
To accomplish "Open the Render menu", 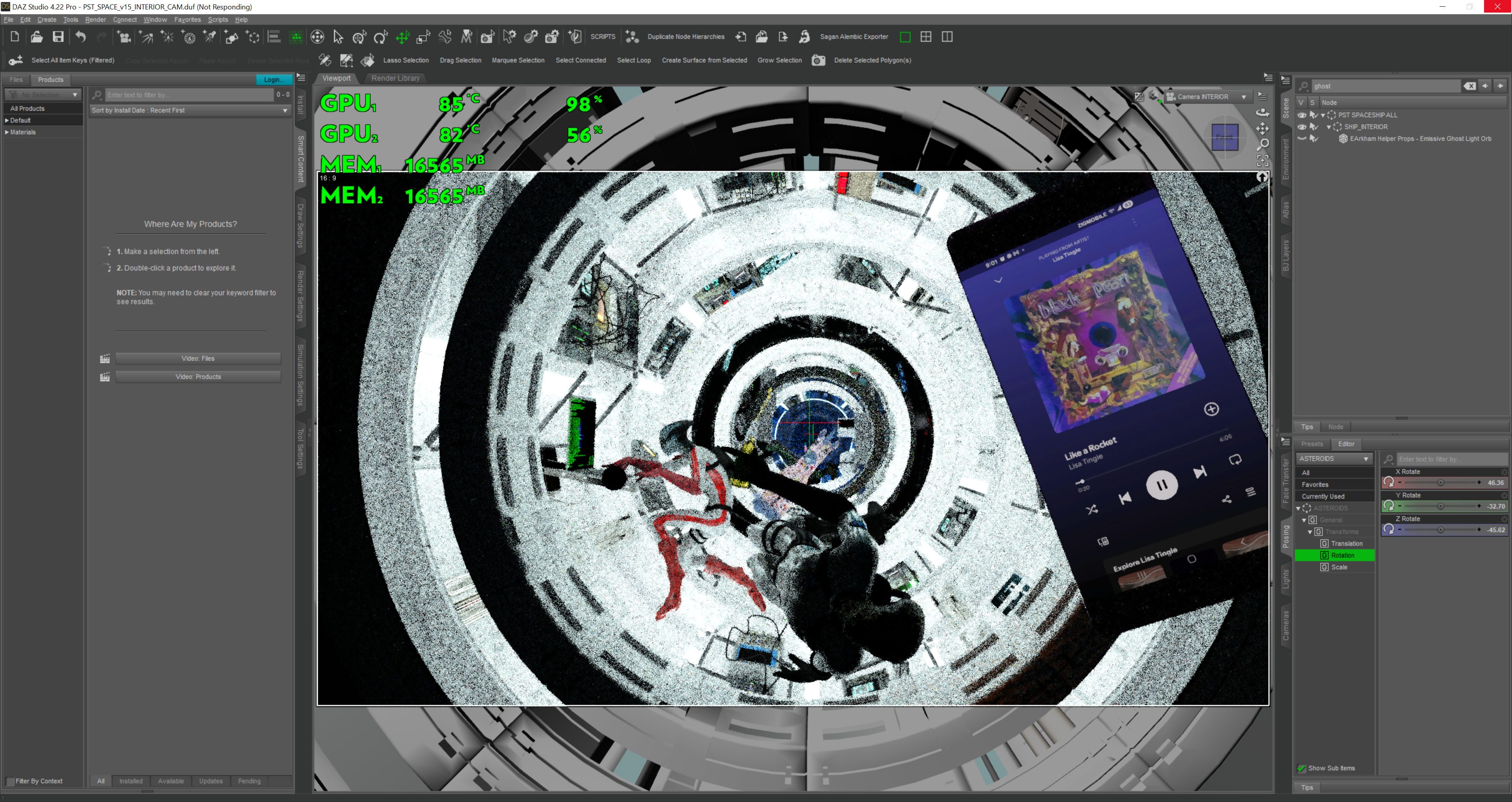I will 95,19.
